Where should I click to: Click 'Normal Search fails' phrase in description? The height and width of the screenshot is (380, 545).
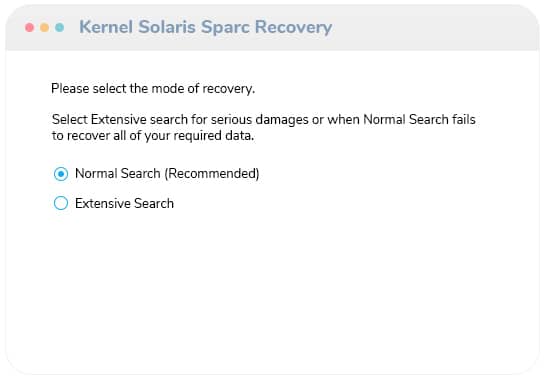(x=419, y=119)
